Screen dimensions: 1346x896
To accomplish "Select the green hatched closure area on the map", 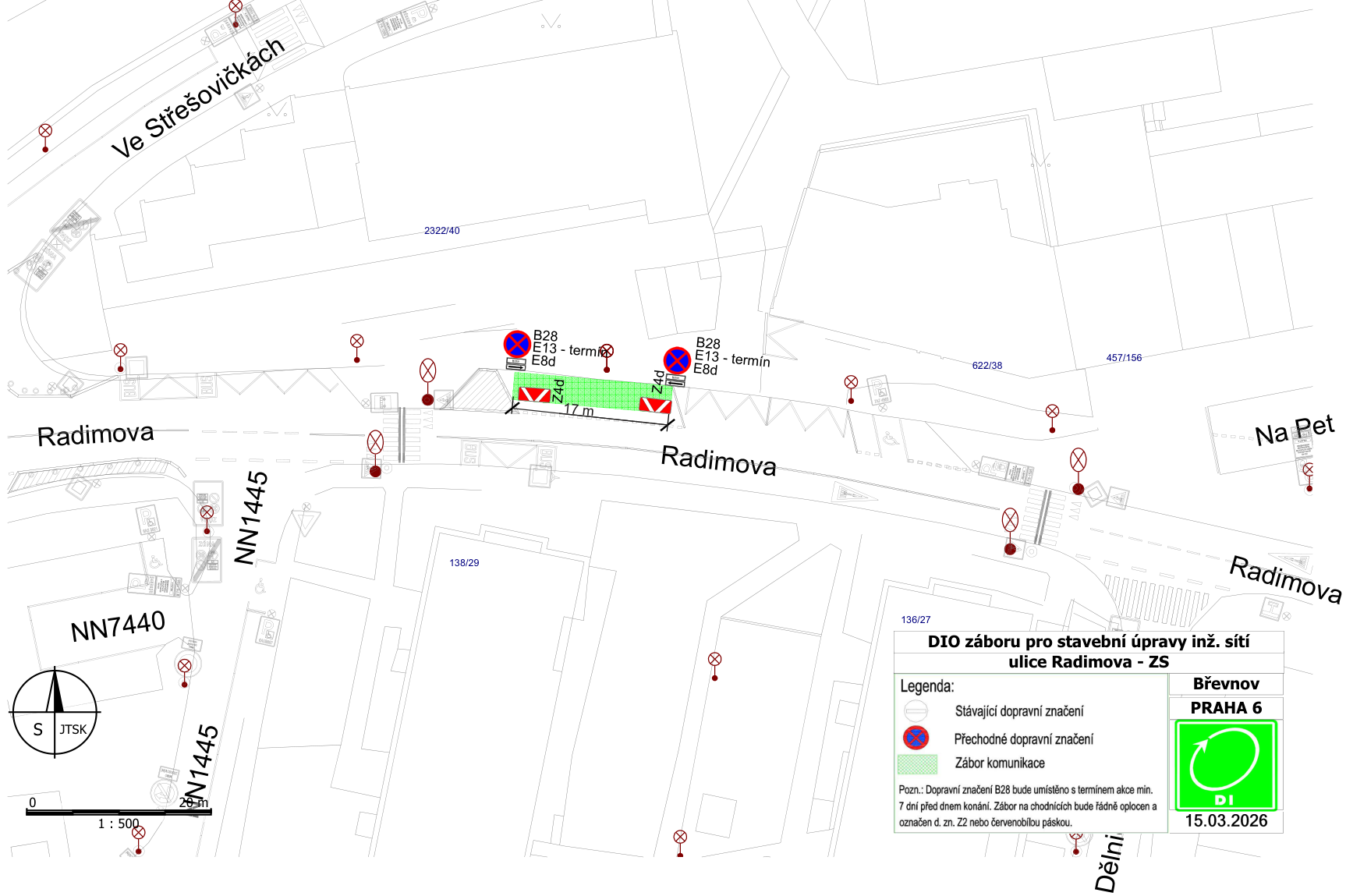I will pos(593,390).
